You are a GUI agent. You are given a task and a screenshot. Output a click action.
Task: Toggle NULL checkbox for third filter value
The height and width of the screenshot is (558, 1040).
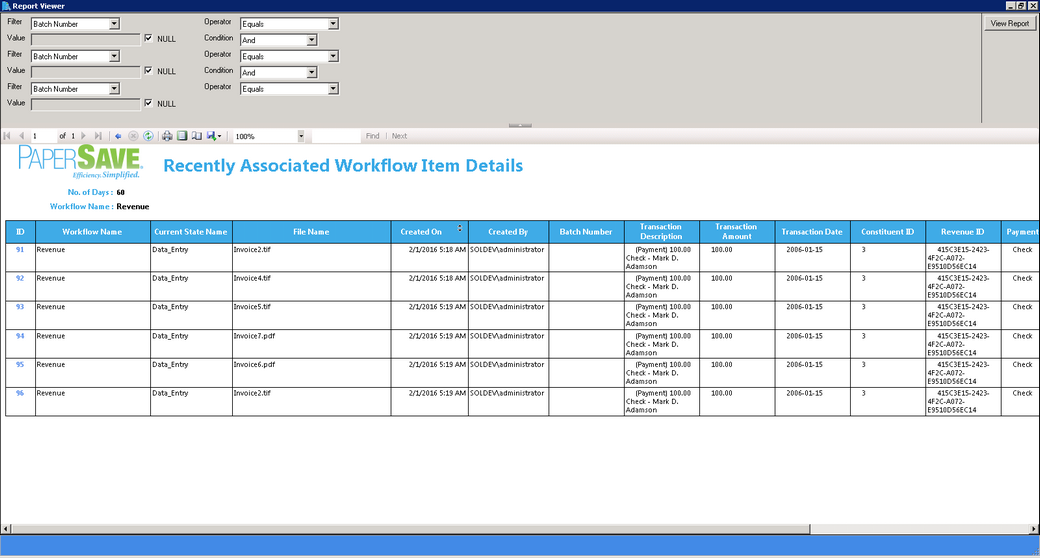click(x=149, y=104)
